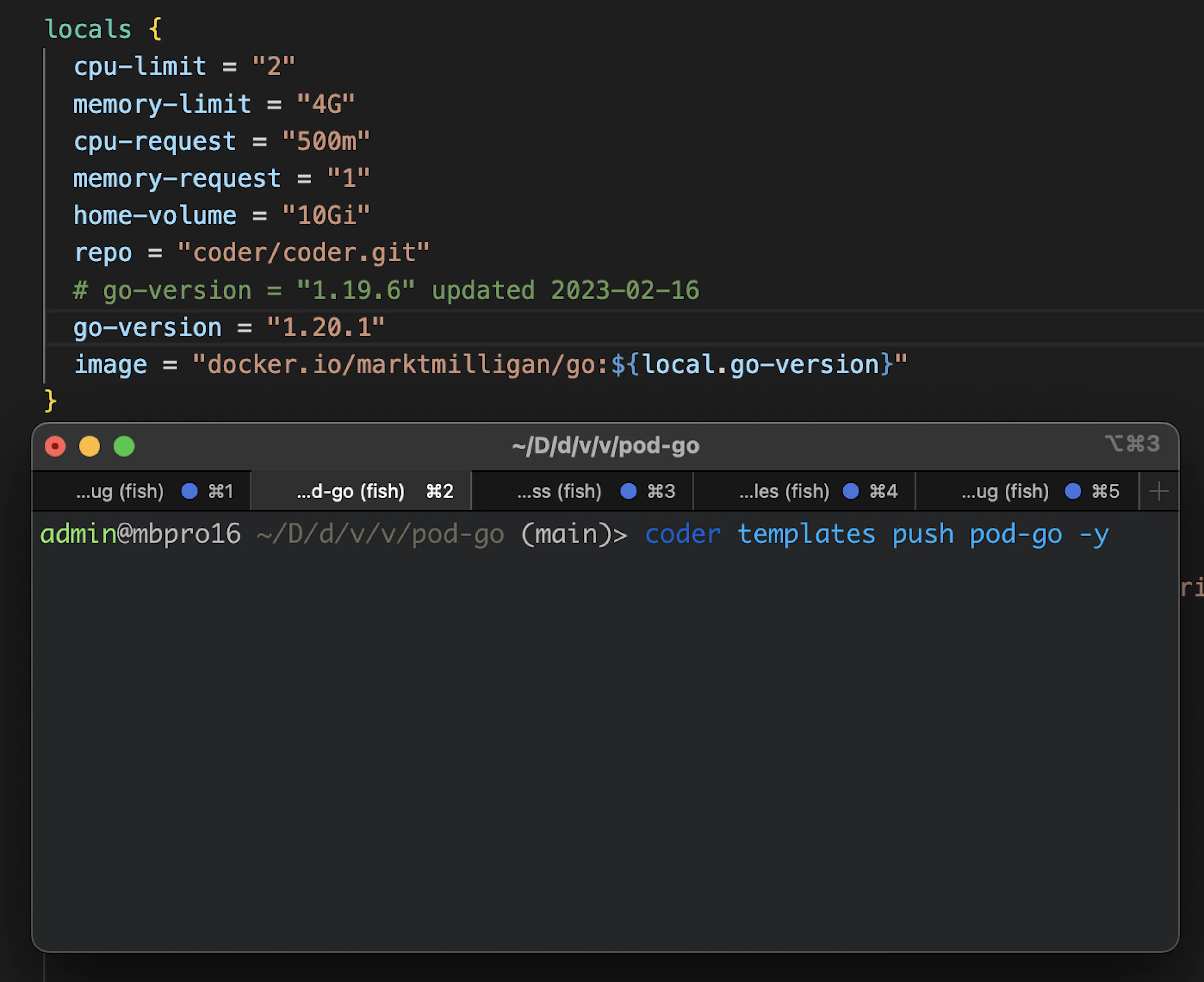Click blue activity dot on ⌘1 tab
The width and height of the screenshot is (1204, 982).
[x=189, y=491]
